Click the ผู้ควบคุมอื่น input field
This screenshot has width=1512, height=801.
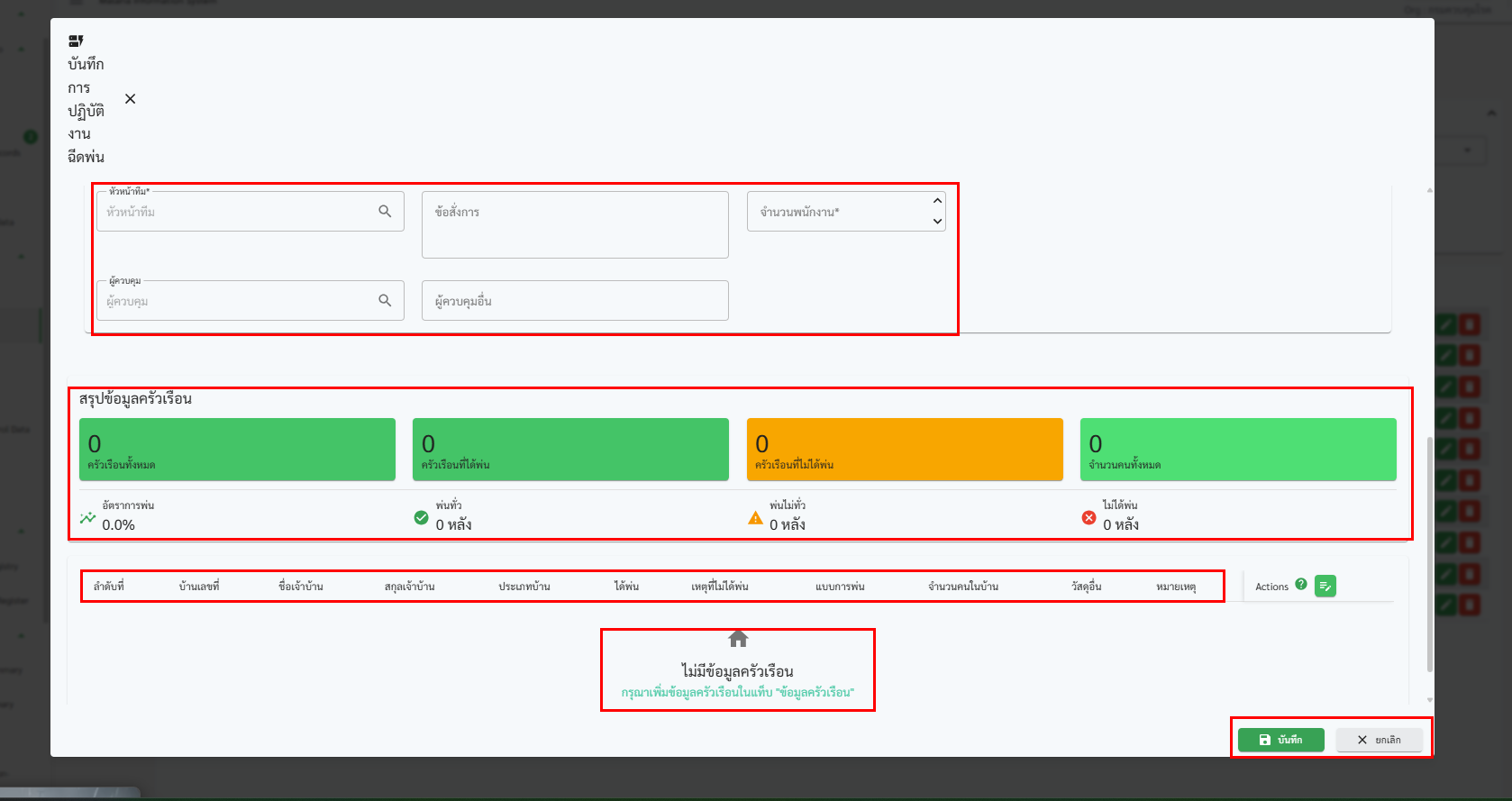pyautogui.click(x=575, y=301)
